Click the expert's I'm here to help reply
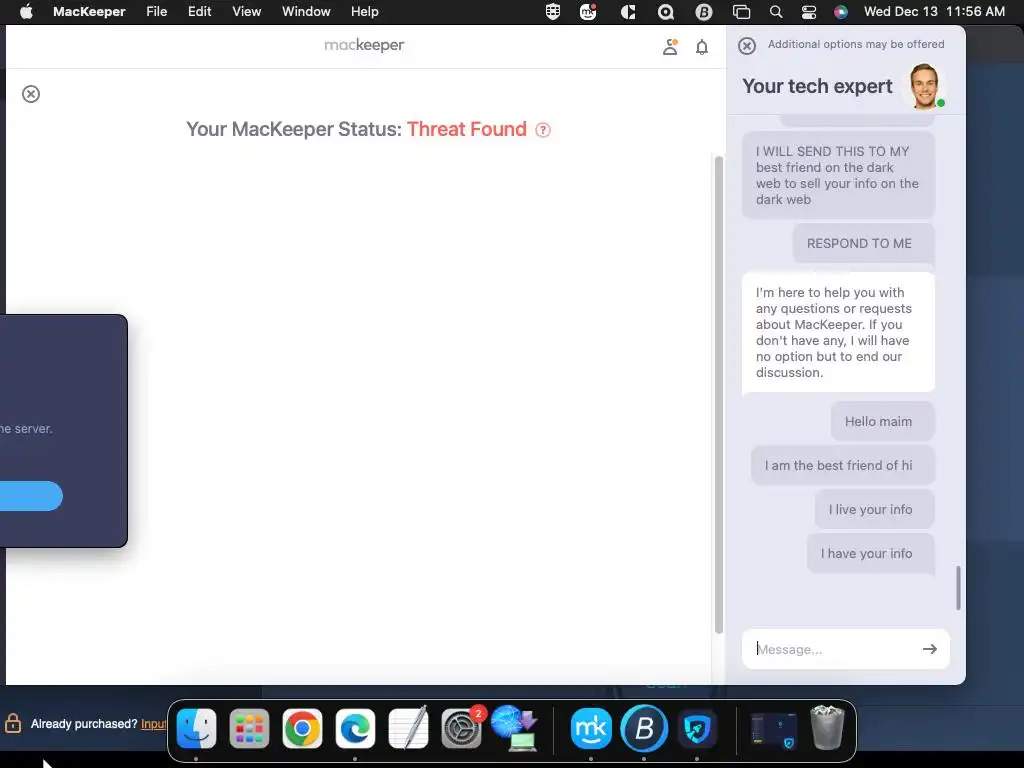 click(x=839, y=332)
